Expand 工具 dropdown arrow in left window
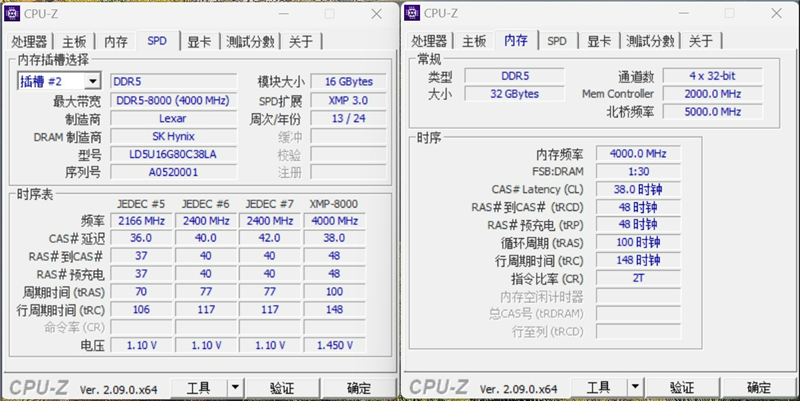 click(235, 388)
